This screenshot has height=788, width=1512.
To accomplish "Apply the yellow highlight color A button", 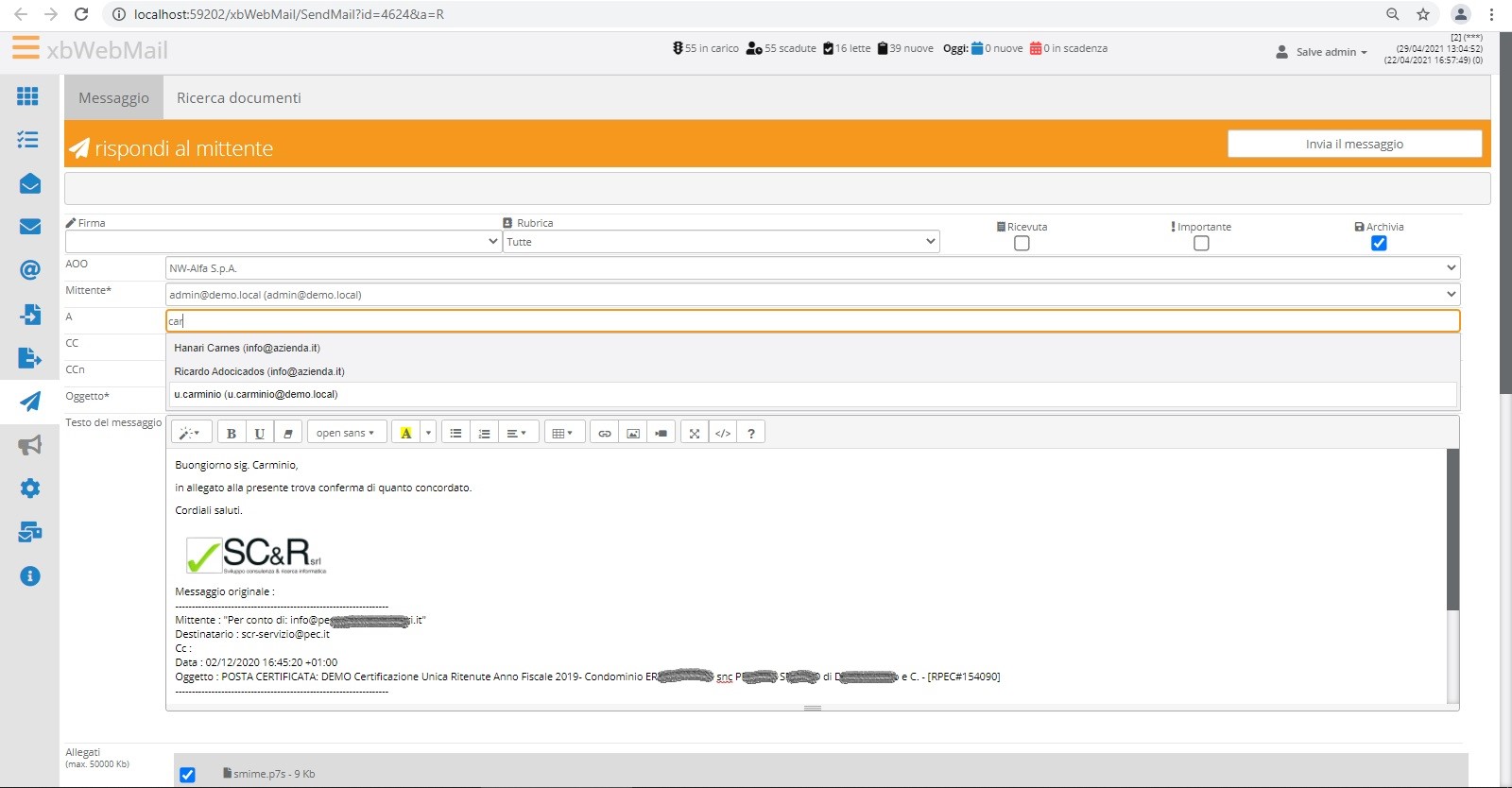I will tap(405, 433).
